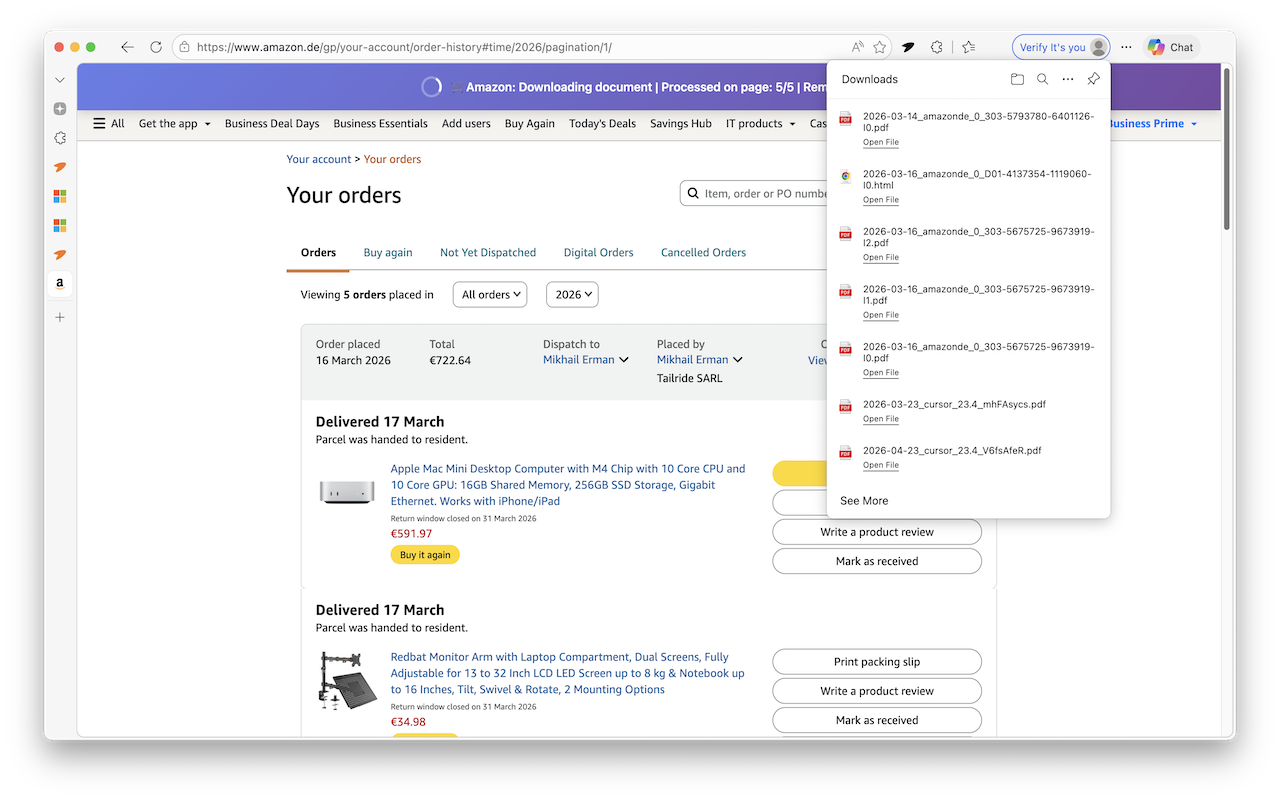The width and height of the screenshot is (1280, 800).
Task: Open the black swoosh extension in the toolbar
Action: click(908, 47)
